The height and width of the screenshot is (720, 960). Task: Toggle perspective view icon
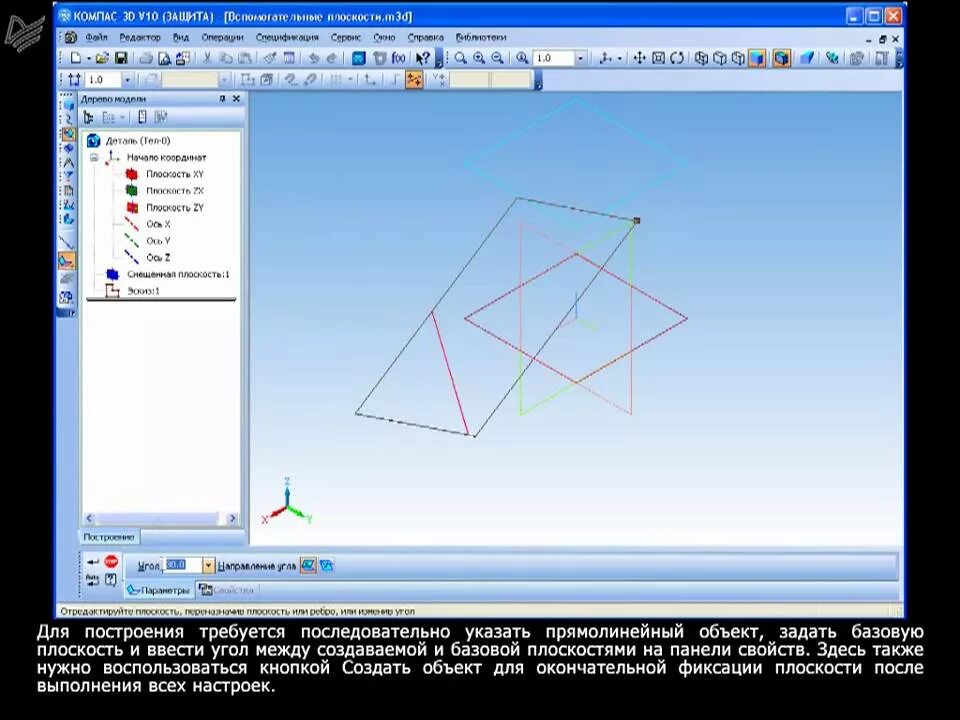tap(807, 58)
